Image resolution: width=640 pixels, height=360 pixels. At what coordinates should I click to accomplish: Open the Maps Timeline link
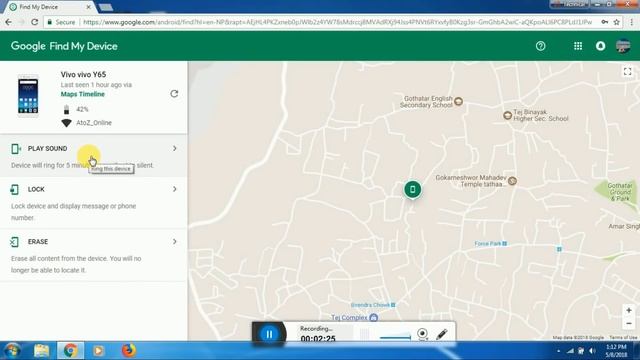(x=82, y=94)
